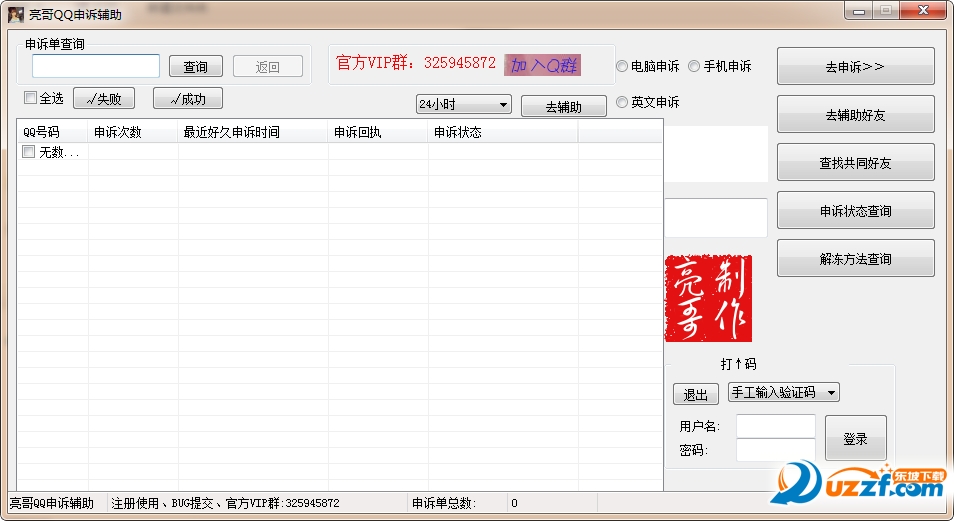Click the 退出 button

tap(696, 394)
